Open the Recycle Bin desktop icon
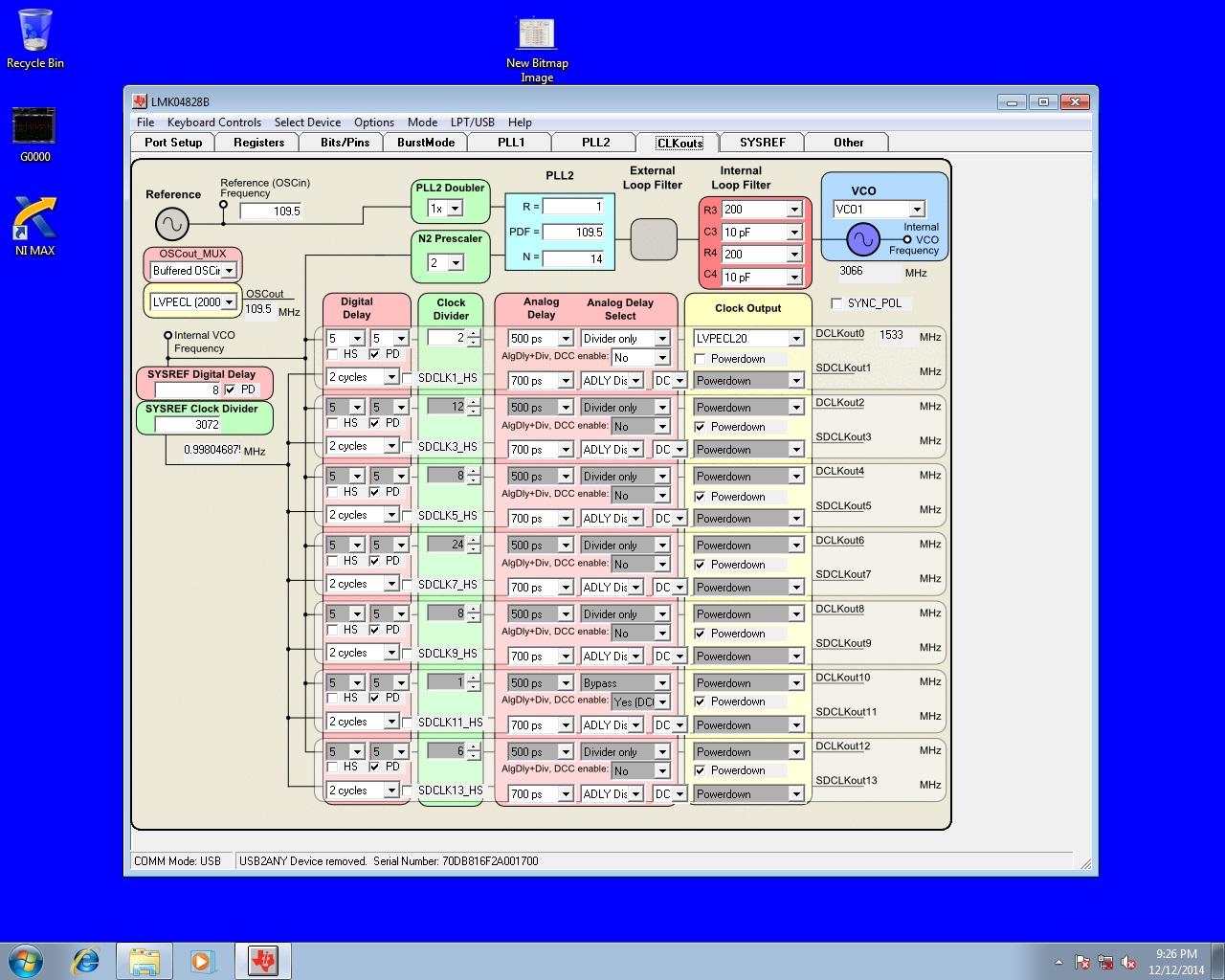Viewport: 1225px width, 980px height. [x=35, y=38]
